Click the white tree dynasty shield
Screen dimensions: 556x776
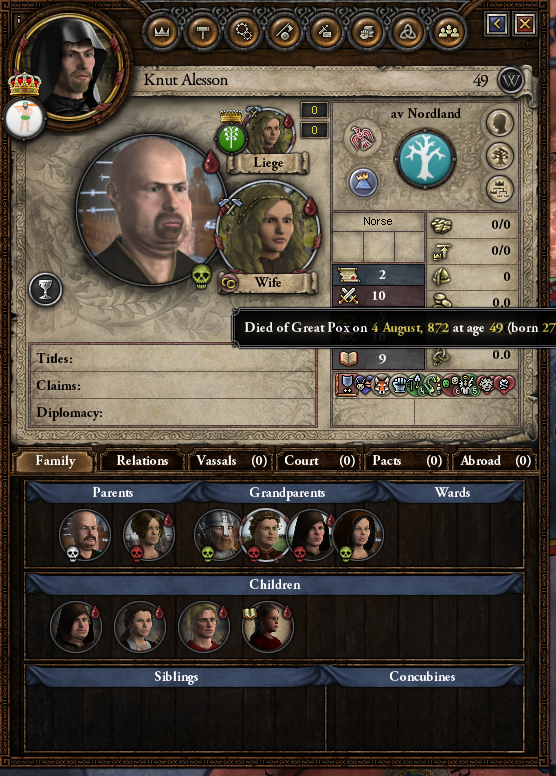tap(425, 159)
